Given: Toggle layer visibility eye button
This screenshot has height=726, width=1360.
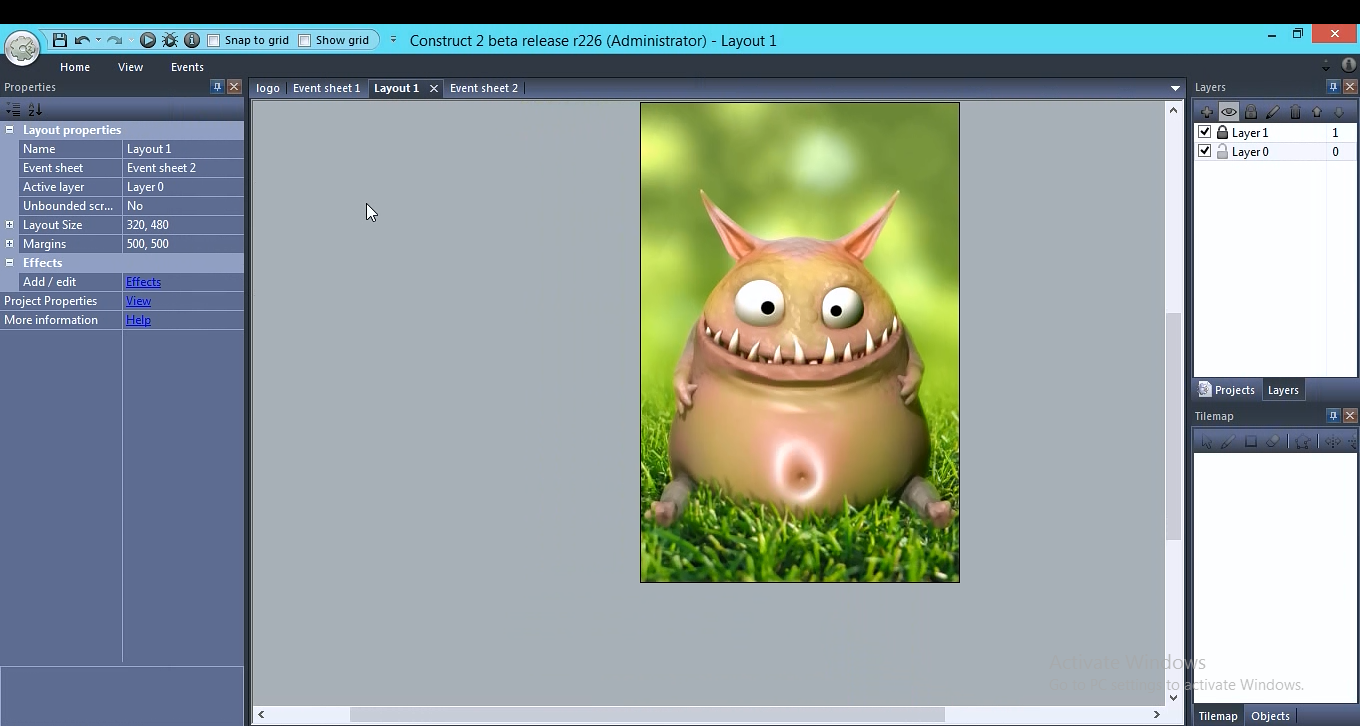Looking at the screenshot, I should 1229,112.
